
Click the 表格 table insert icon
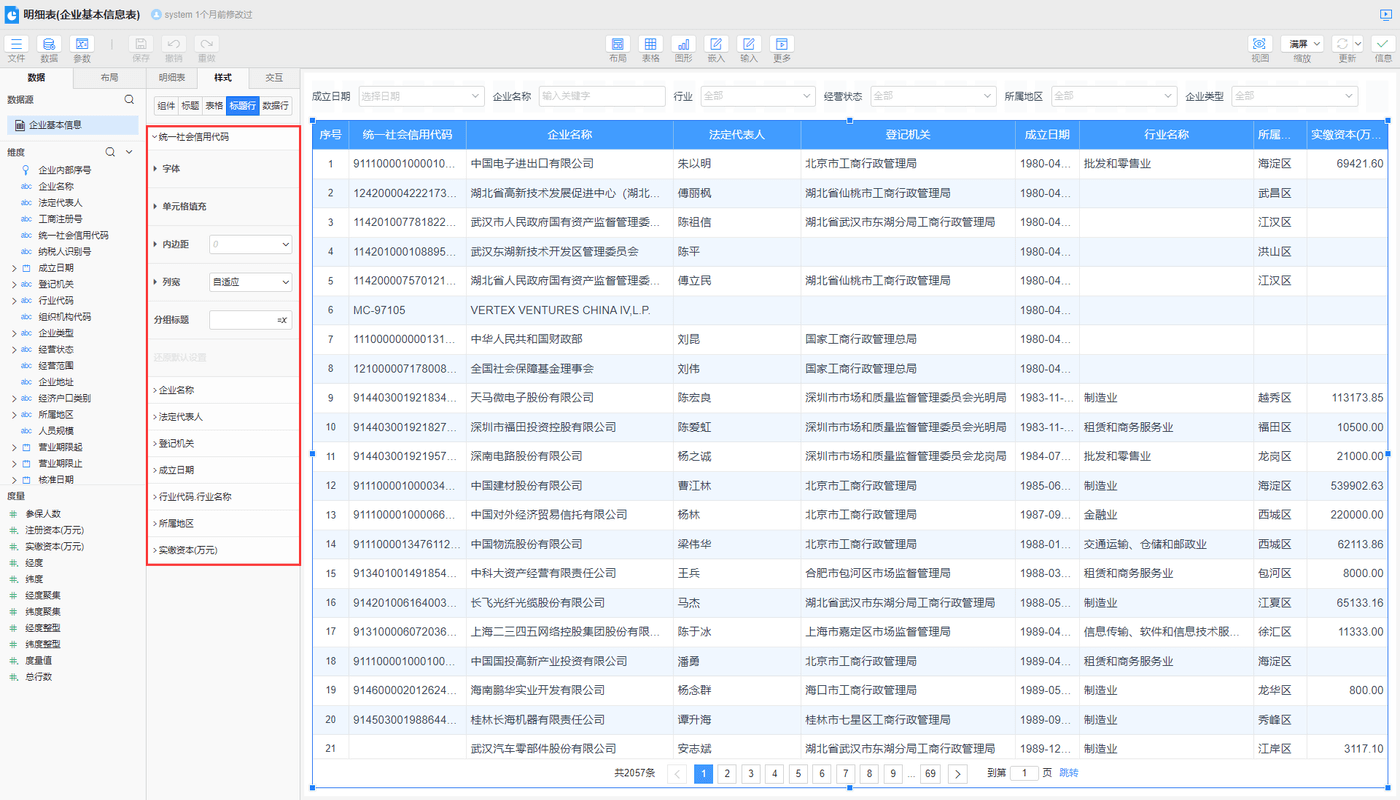(650, 45)
